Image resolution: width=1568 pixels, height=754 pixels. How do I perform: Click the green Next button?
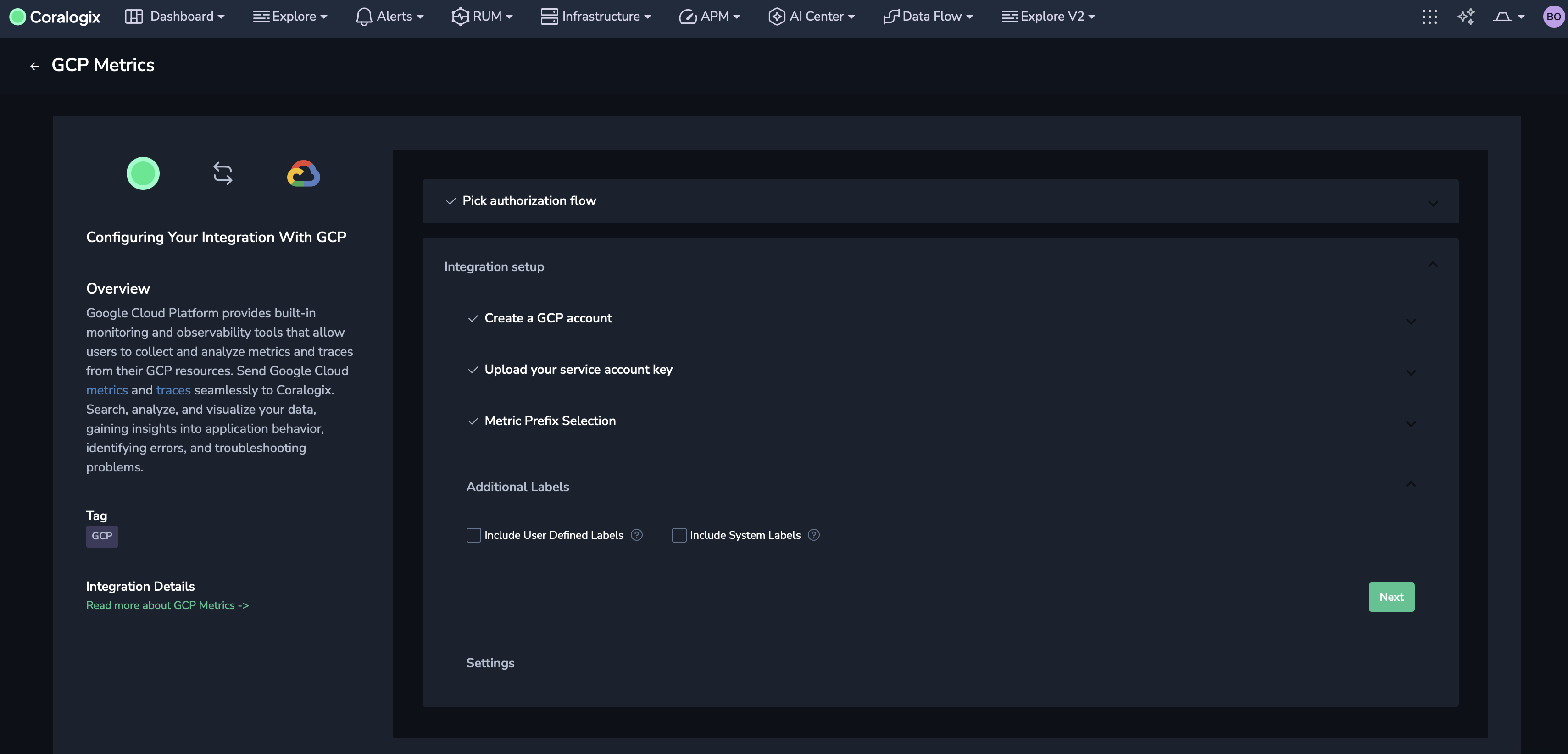(x=1391, y=597)
